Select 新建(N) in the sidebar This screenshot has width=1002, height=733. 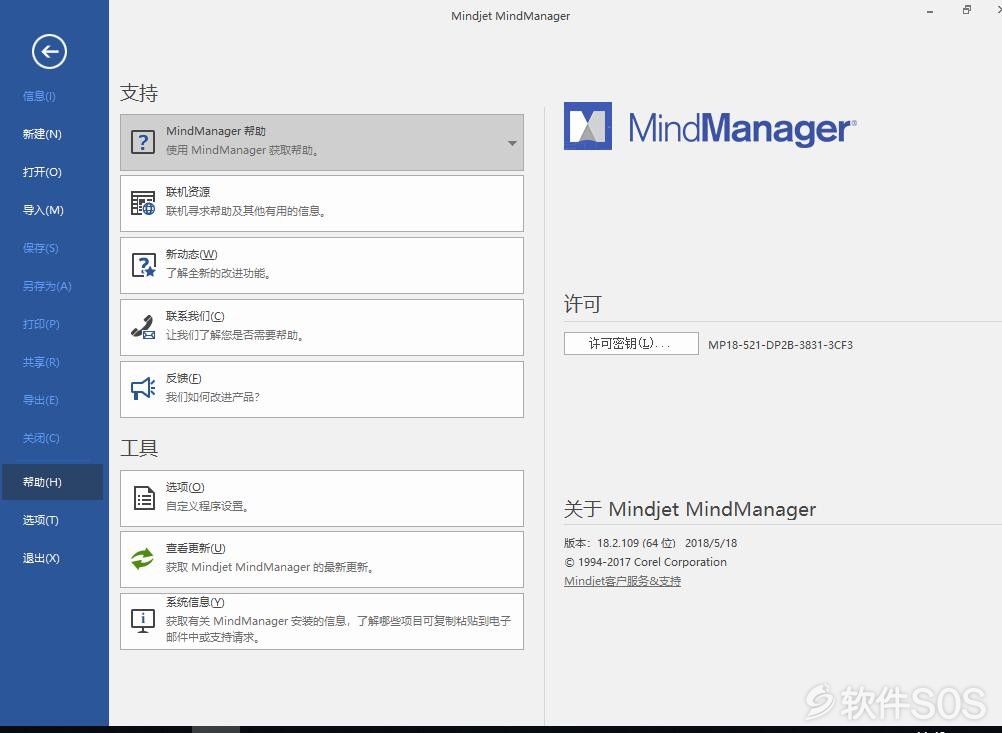click(42, 134)
